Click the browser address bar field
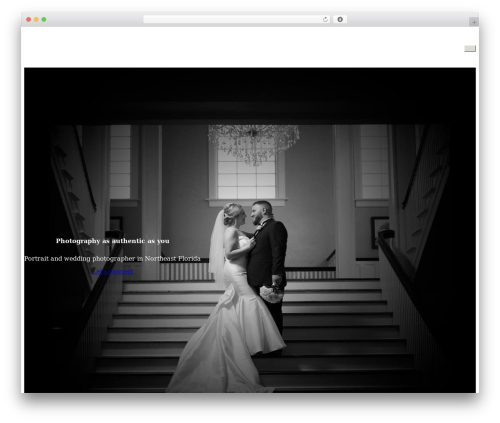The height and width of the screenshot is (423, 500). tap(236, 20)
